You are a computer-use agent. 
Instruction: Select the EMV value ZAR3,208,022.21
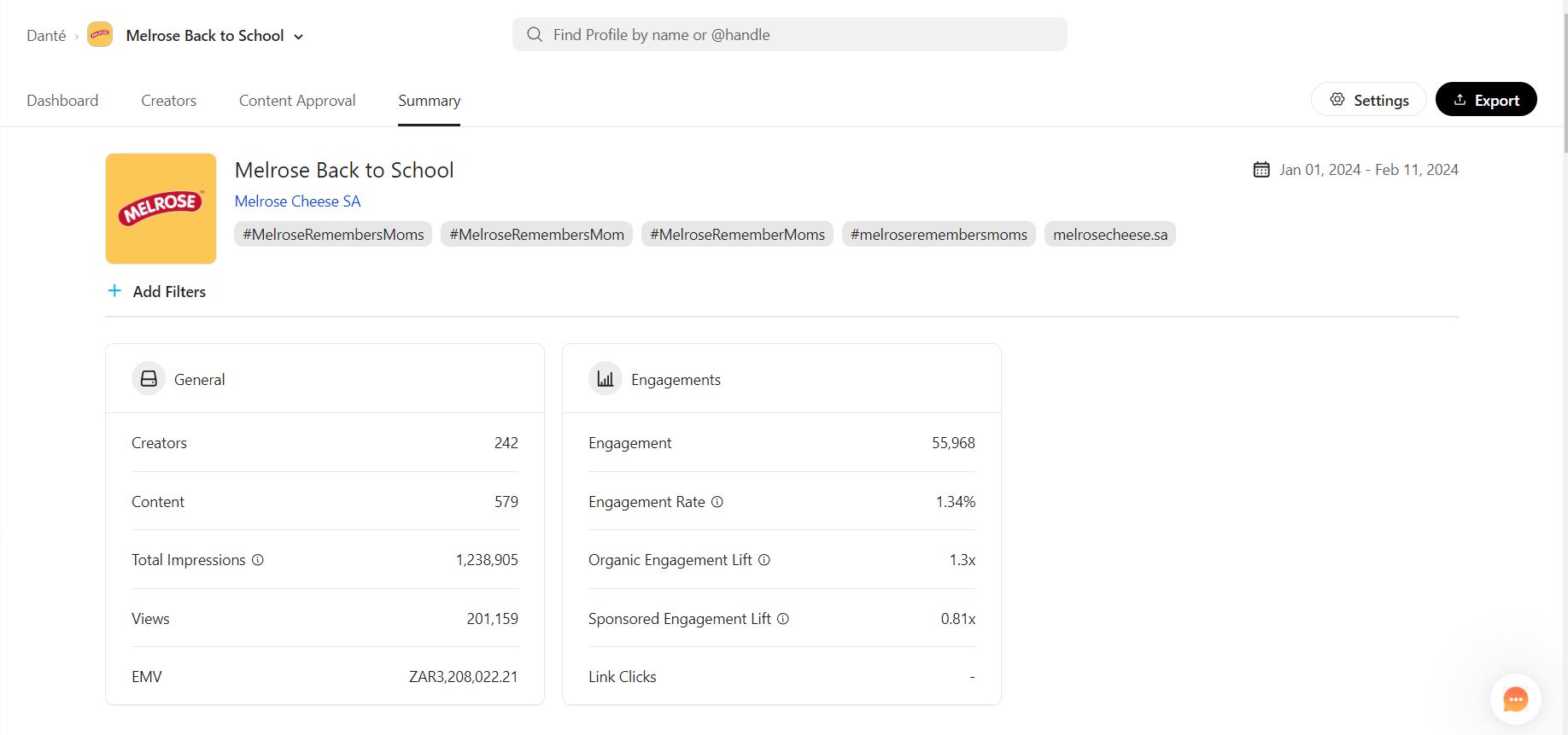(x=463, y=677)
